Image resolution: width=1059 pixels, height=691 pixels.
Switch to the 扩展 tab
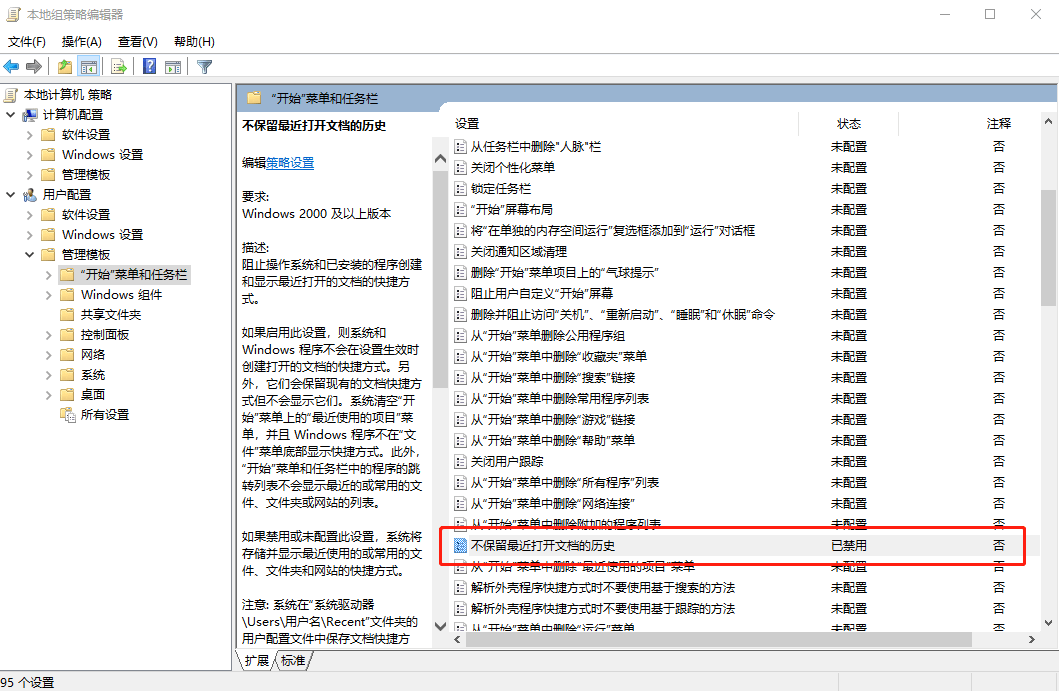[257, 661]
